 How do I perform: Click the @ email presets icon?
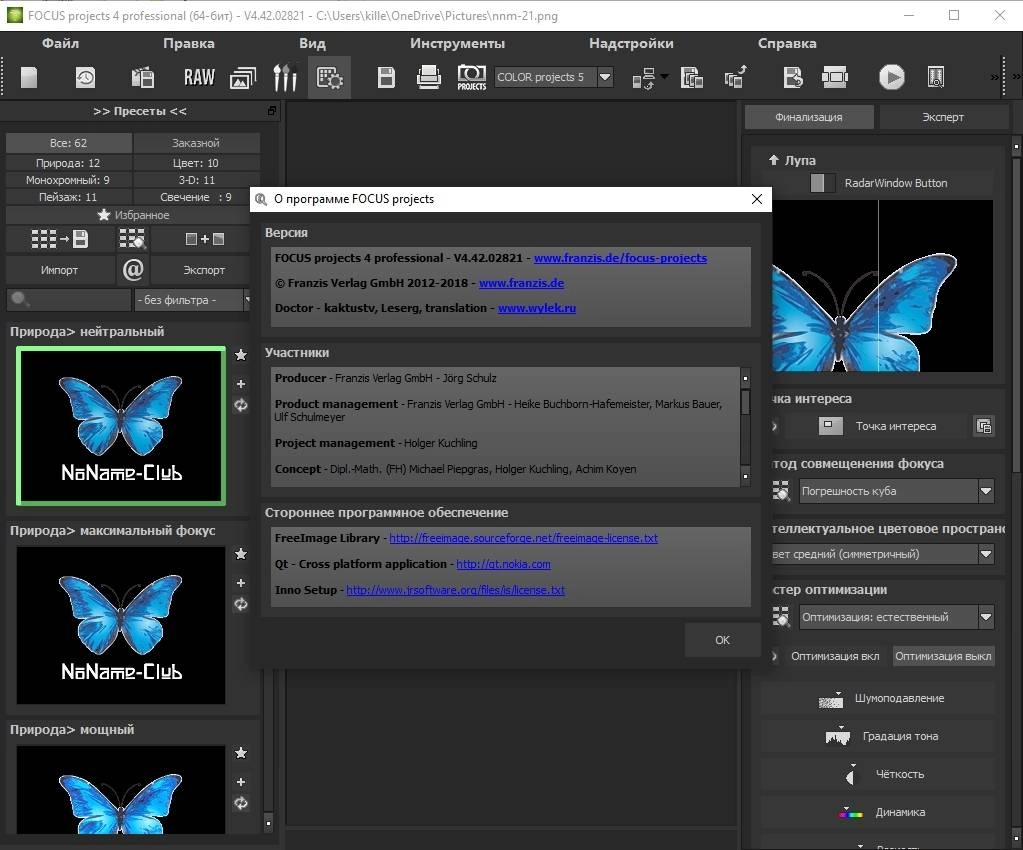coord(133,269)
